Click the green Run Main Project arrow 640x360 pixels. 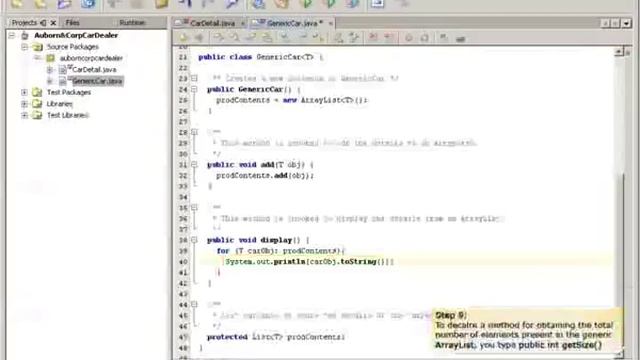click(x=307, y=4)
